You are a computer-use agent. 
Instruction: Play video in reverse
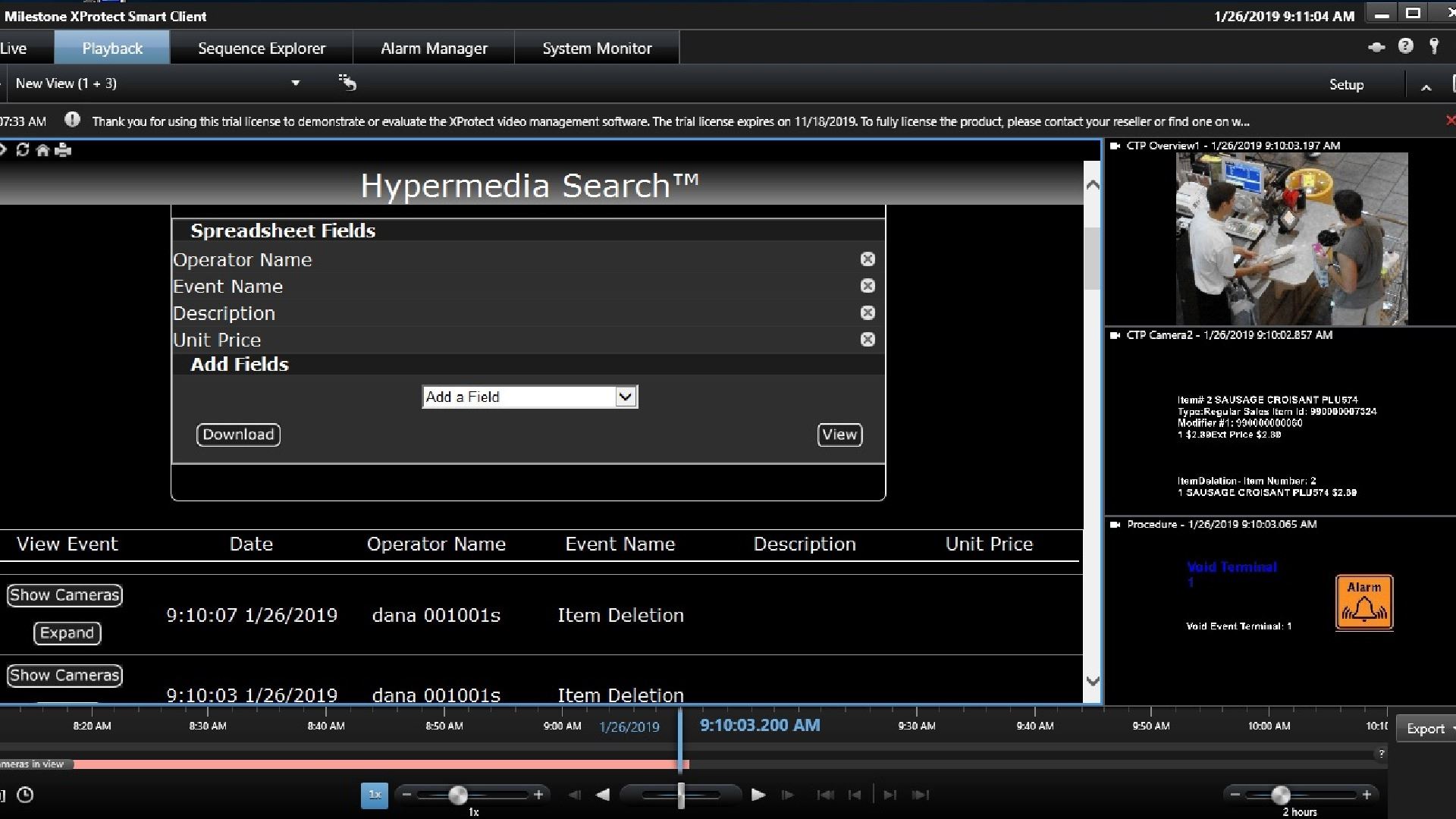(603, 795)
